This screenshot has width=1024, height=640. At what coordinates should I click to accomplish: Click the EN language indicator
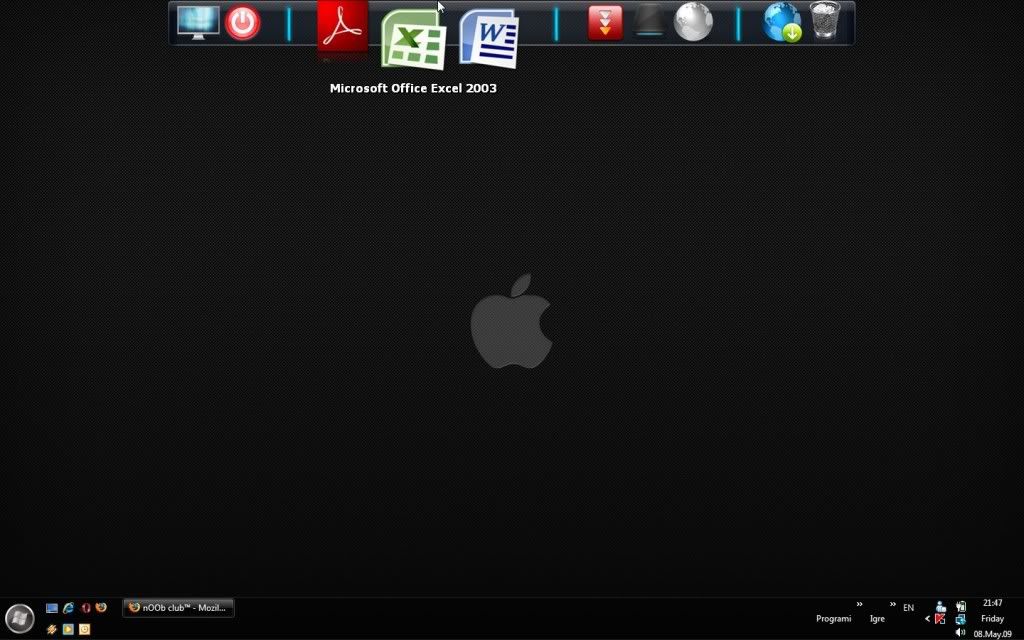[x=908, y=608]
